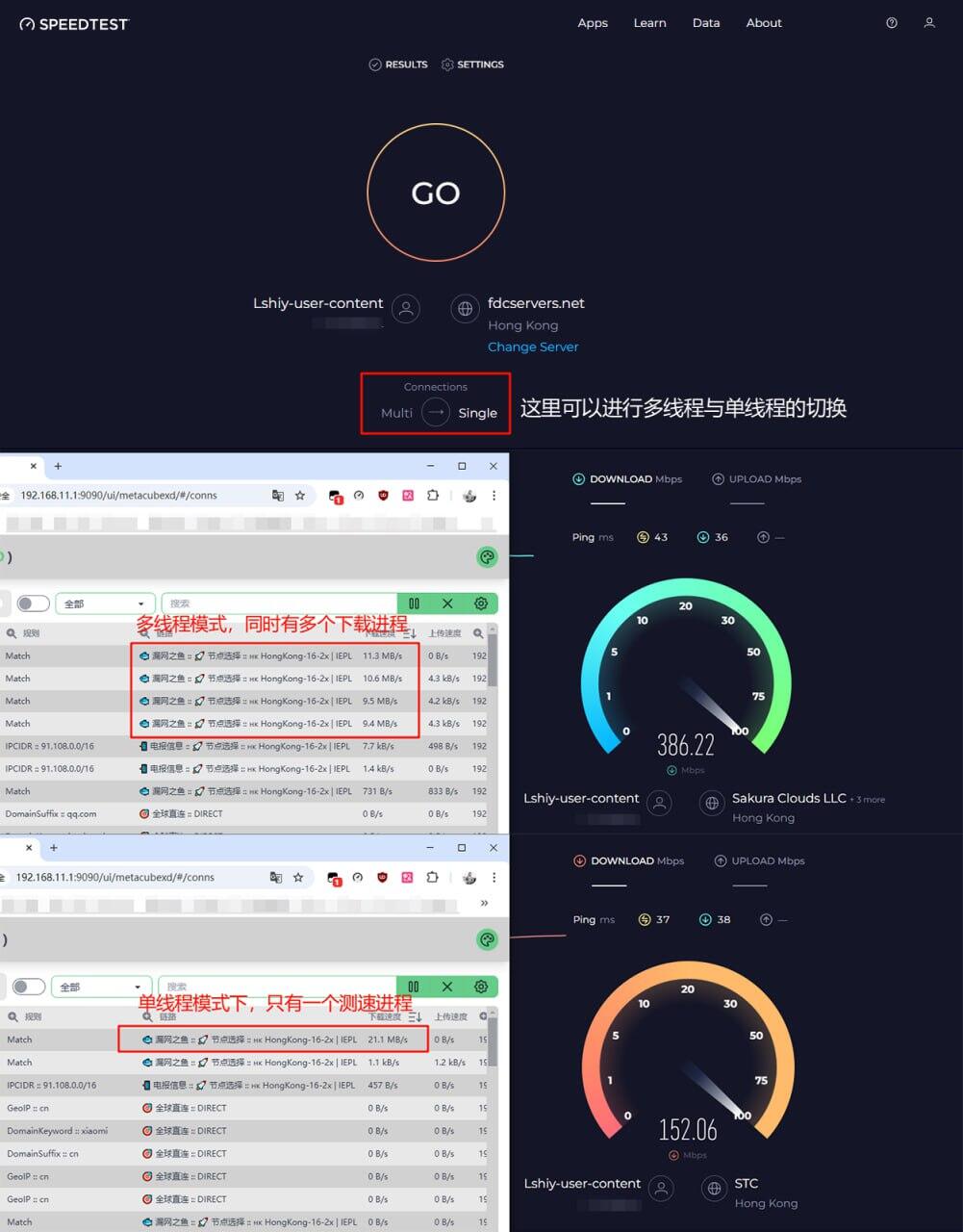Open the Speedtest help icon
This screenshot has width=963, height=1232.
(892, 23)
